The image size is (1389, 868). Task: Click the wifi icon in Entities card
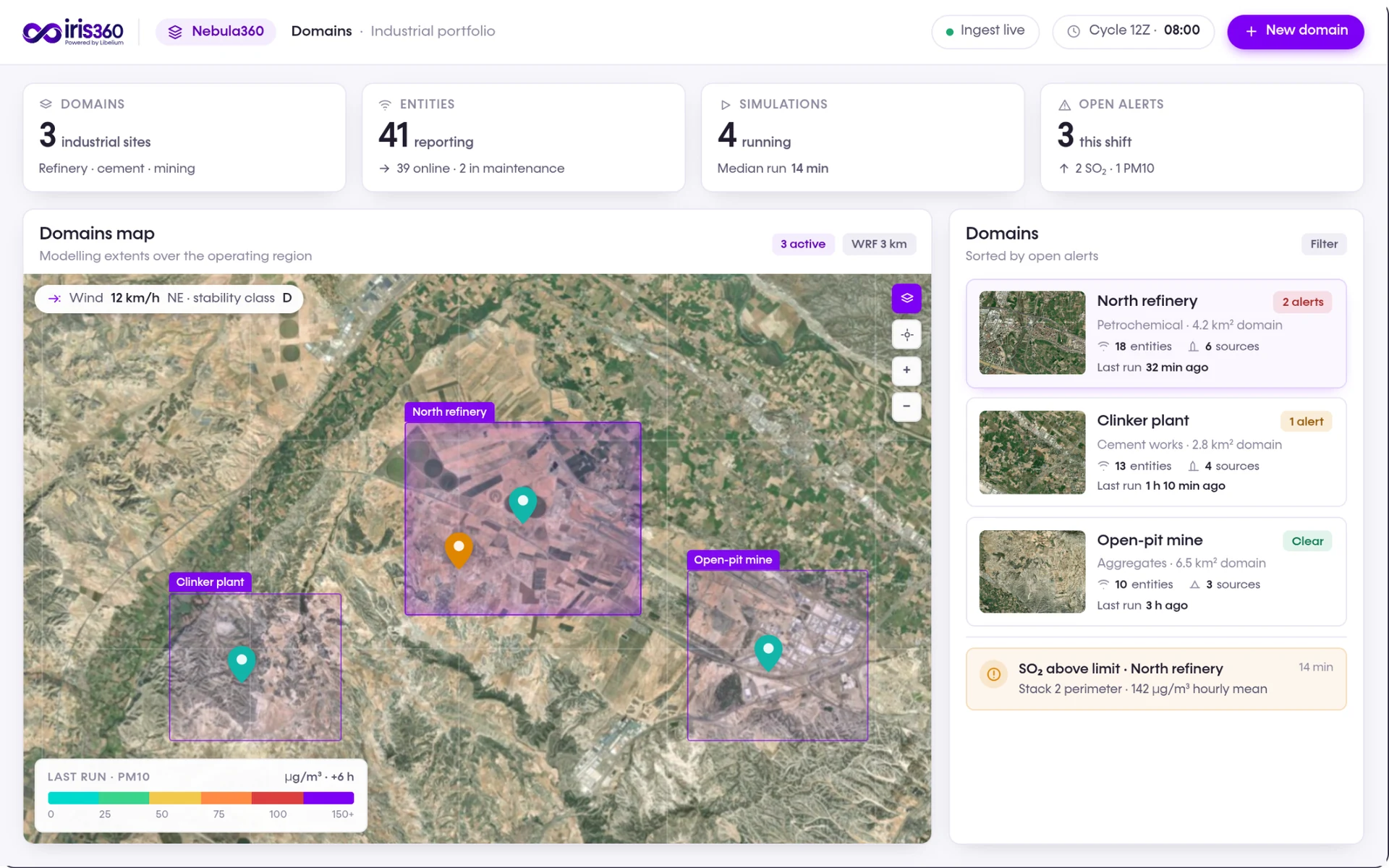385,104
